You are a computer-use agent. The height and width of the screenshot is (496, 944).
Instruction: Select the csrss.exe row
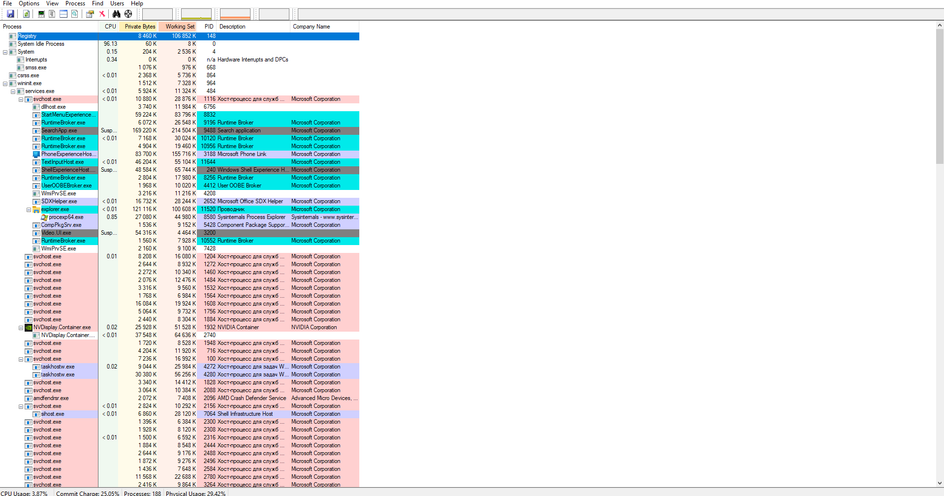179,75
